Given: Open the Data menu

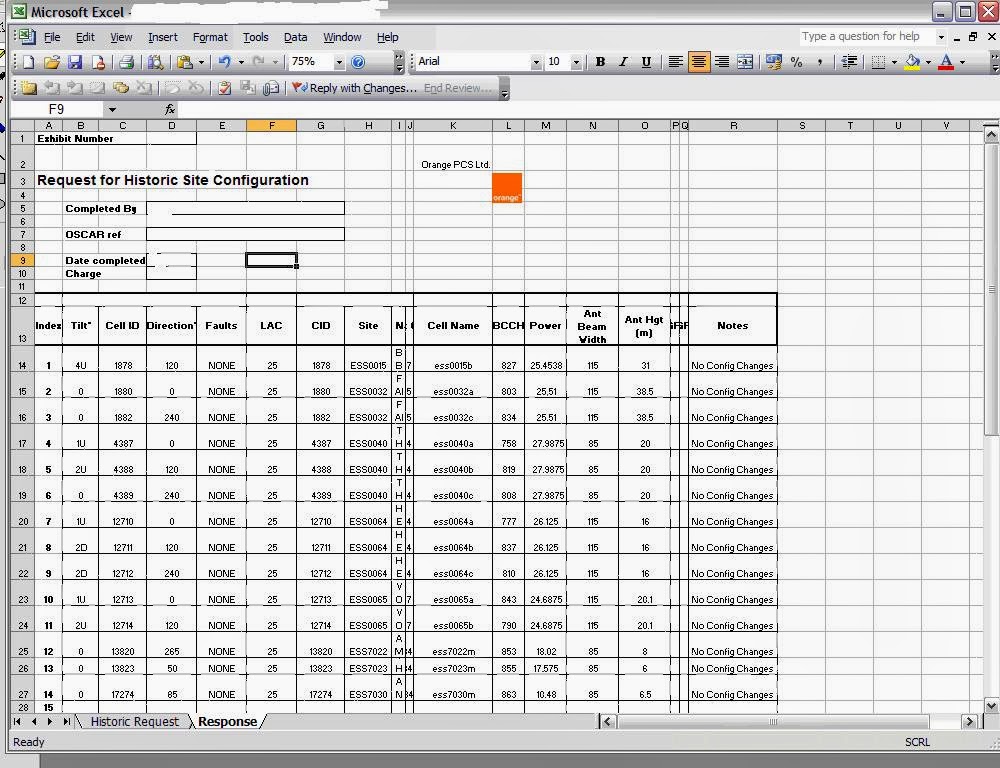Looking at the screenshot, I should [295, 37].
